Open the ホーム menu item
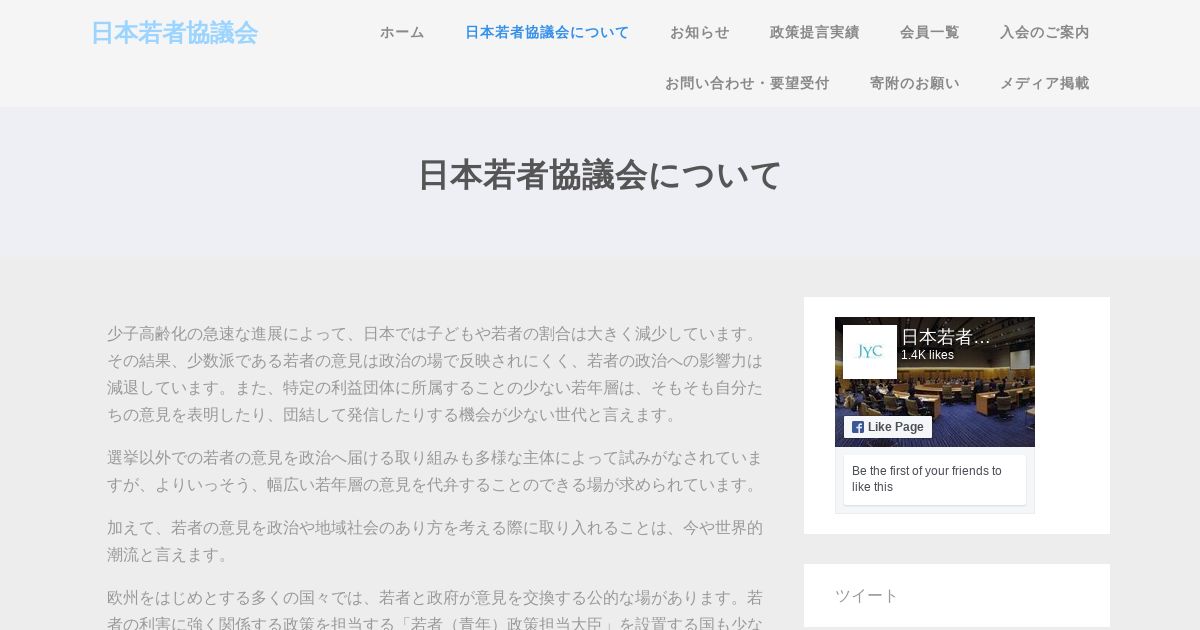Viewport: 1200px width, 630px height. [x=402, y=32]
